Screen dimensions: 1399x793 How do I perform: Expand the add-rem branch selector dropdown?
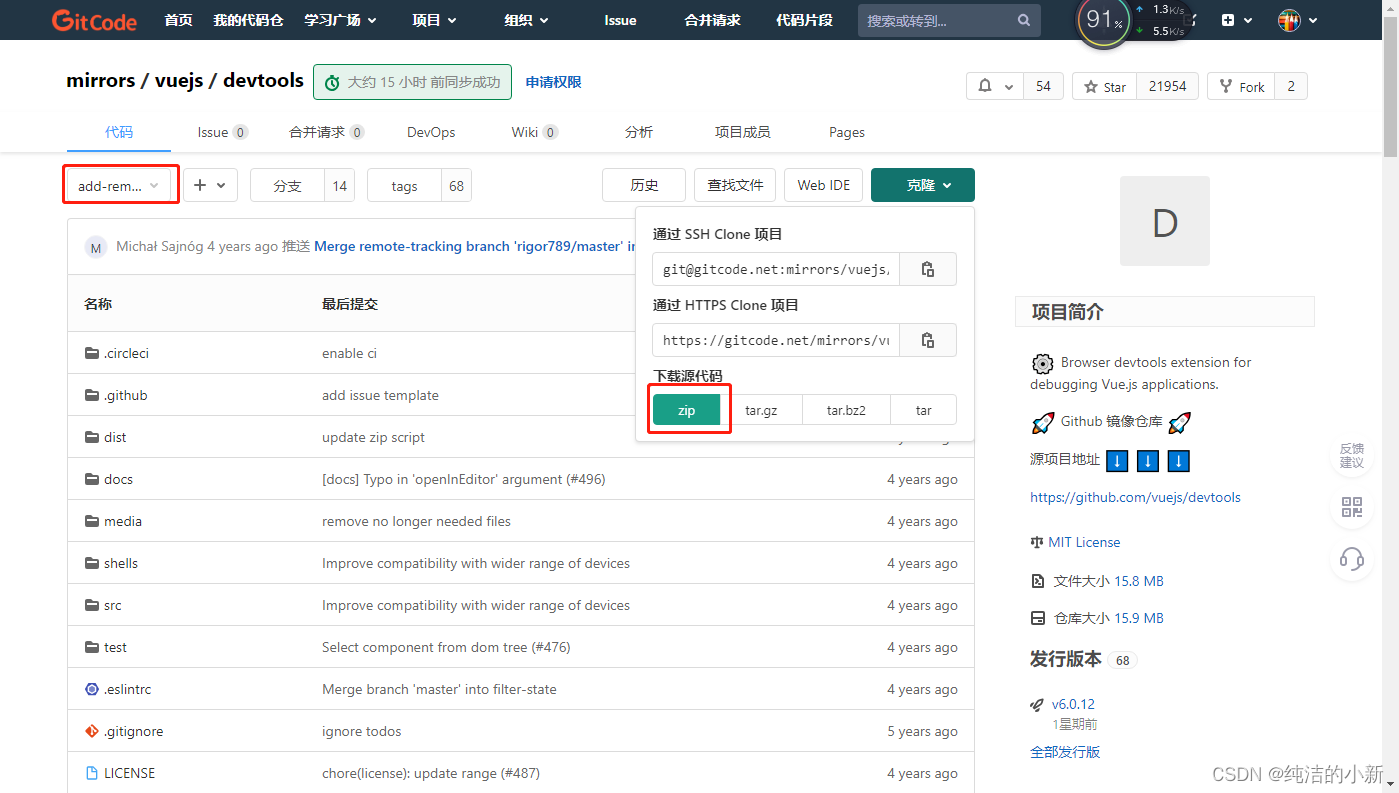click(120, 184)
